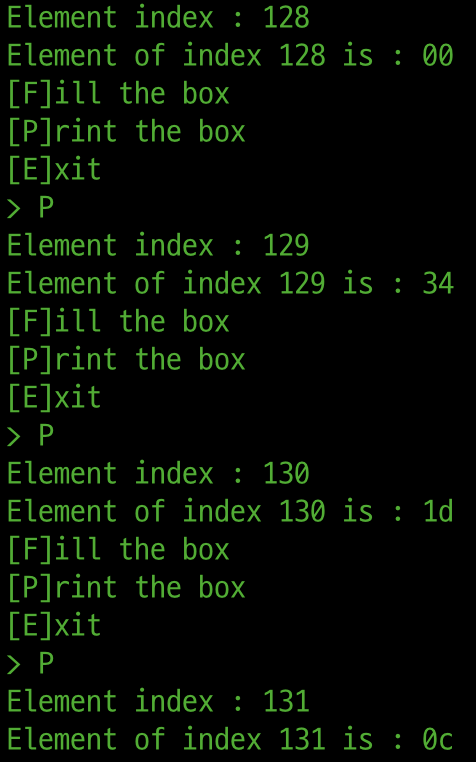Click the hex value 0c for index 131
Viewport: 476px width, 762px height.
click(x=438, y=739)
